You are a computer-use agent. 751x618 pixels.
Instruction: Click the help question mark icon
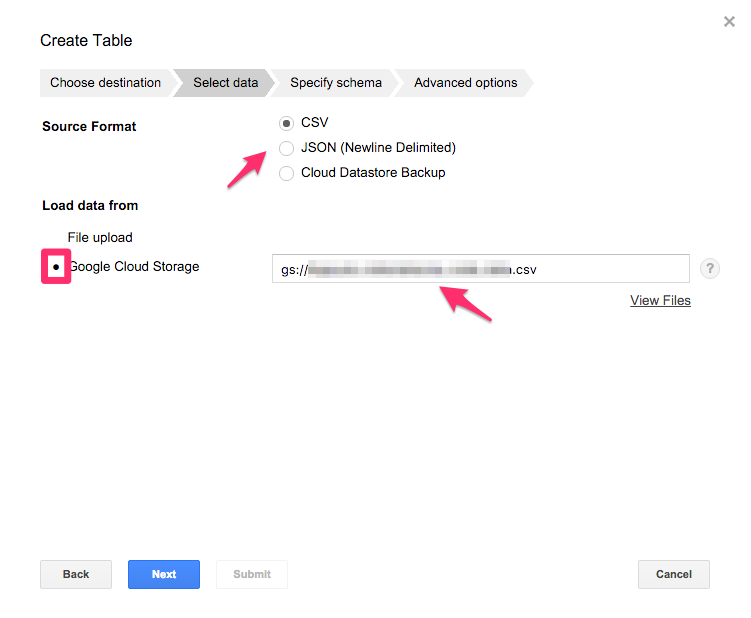click(x=709, y=268)
